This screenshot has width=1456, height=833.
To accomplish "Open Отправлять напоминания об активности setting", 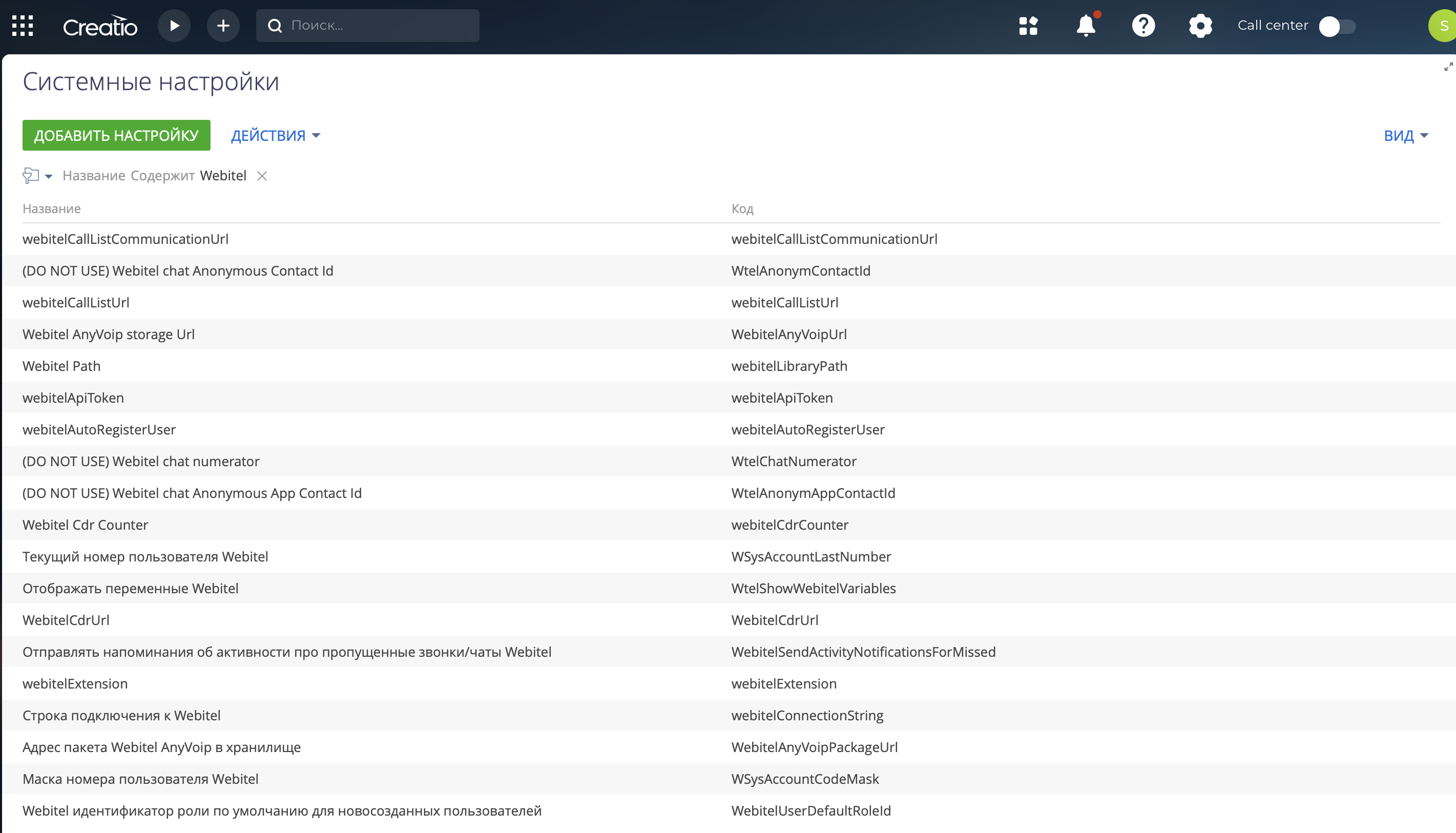I will point(286,652).
